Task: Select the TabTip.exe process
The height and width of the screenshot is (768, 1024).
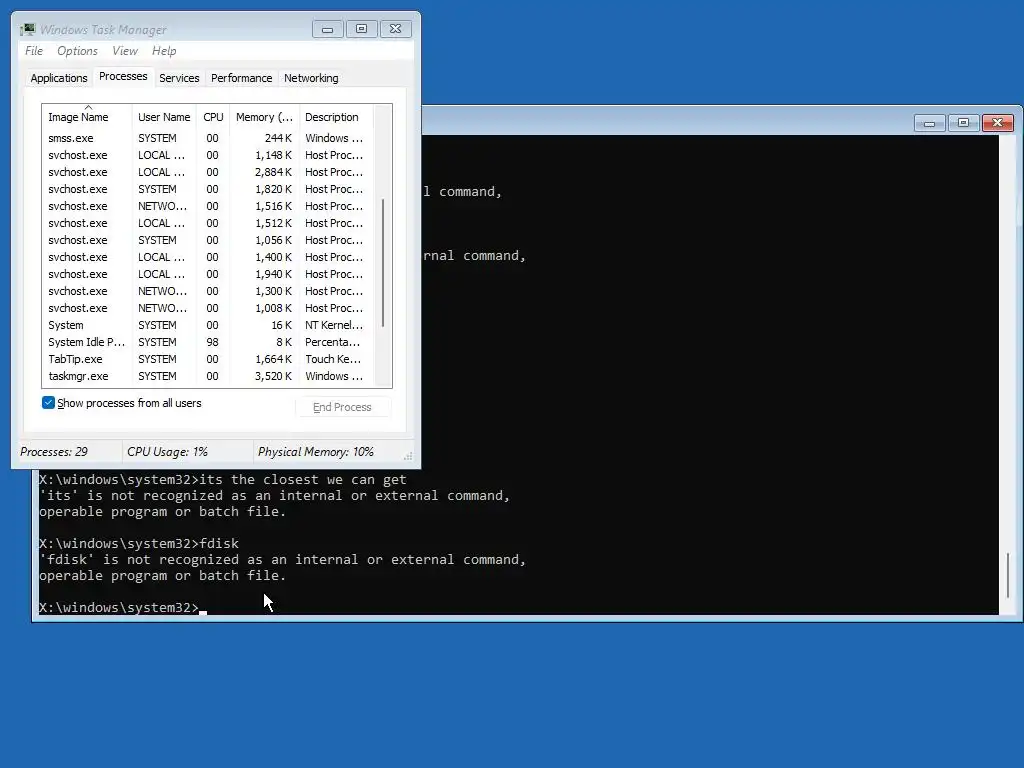Action: tap(207, 359)
